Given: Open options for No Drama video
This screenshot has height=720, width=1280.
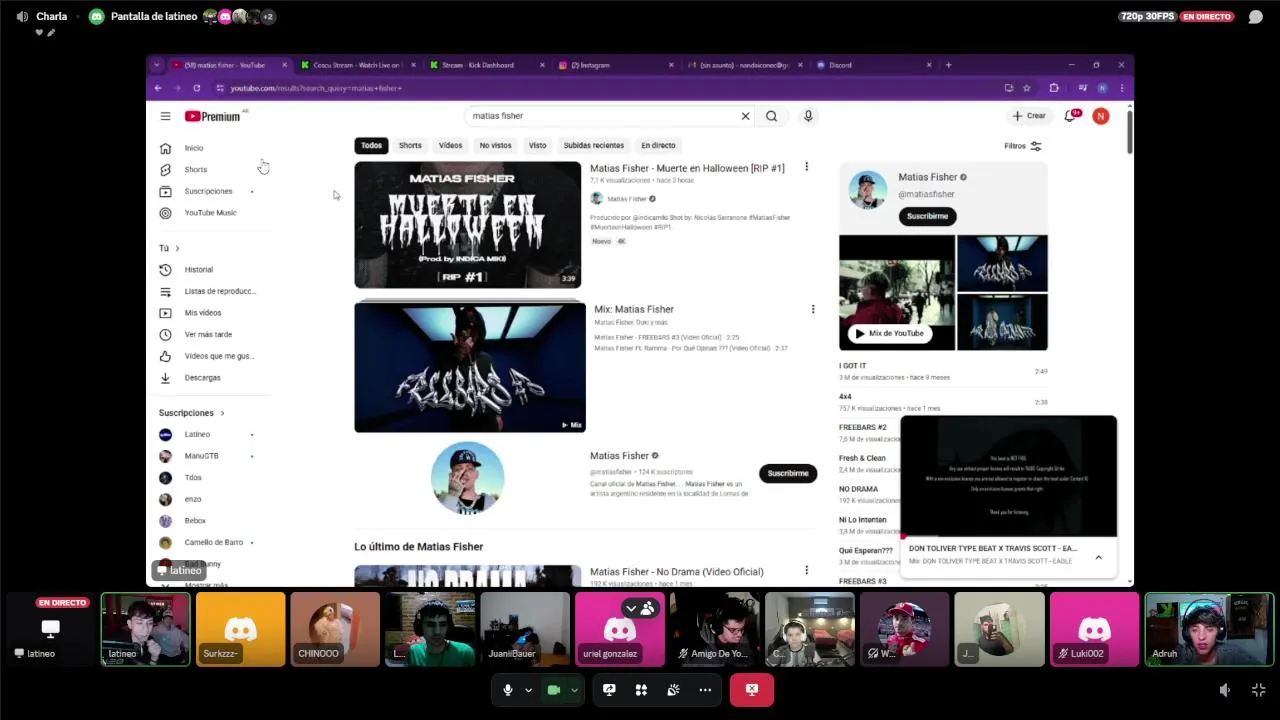Looking at the screenshot, I should (806, 570).
